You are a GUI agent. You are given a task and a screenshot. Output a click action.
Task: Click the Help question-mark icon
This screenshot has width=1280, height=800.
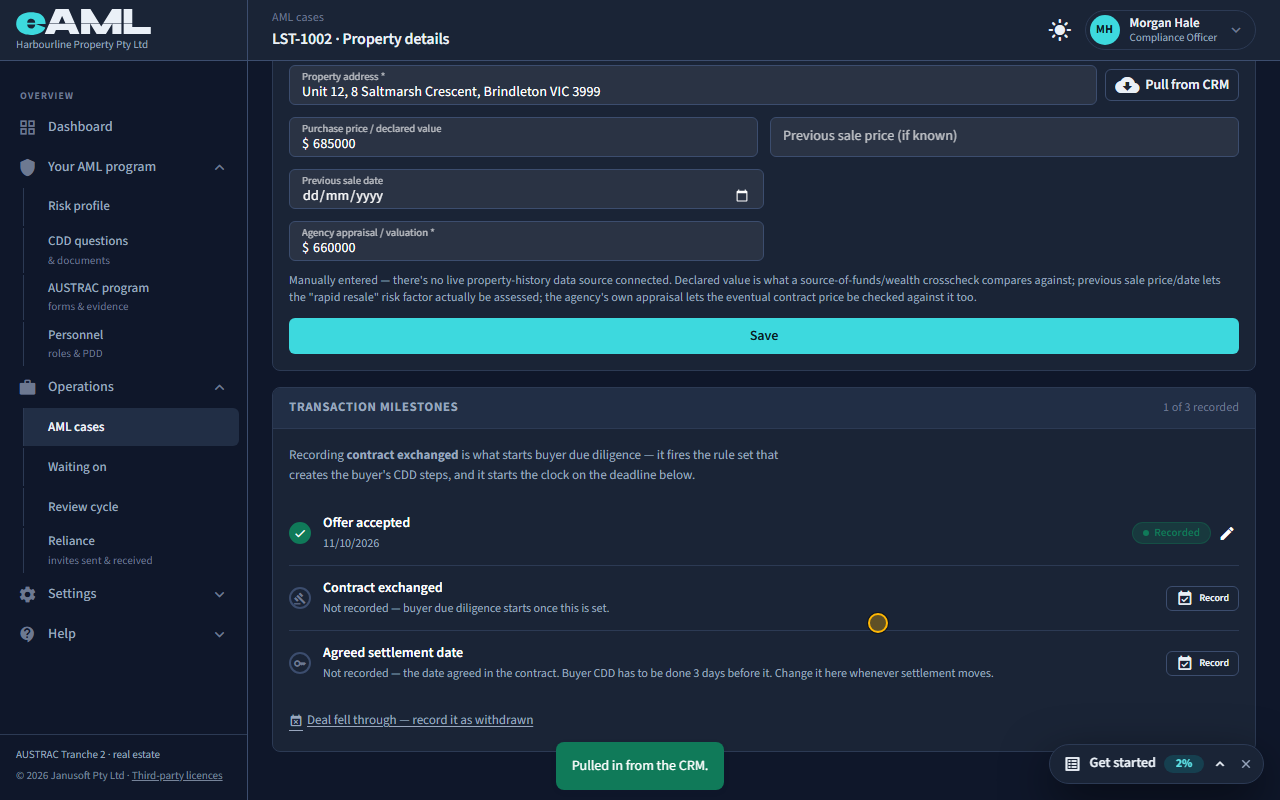pyautogui.click(x=28, y=634)
